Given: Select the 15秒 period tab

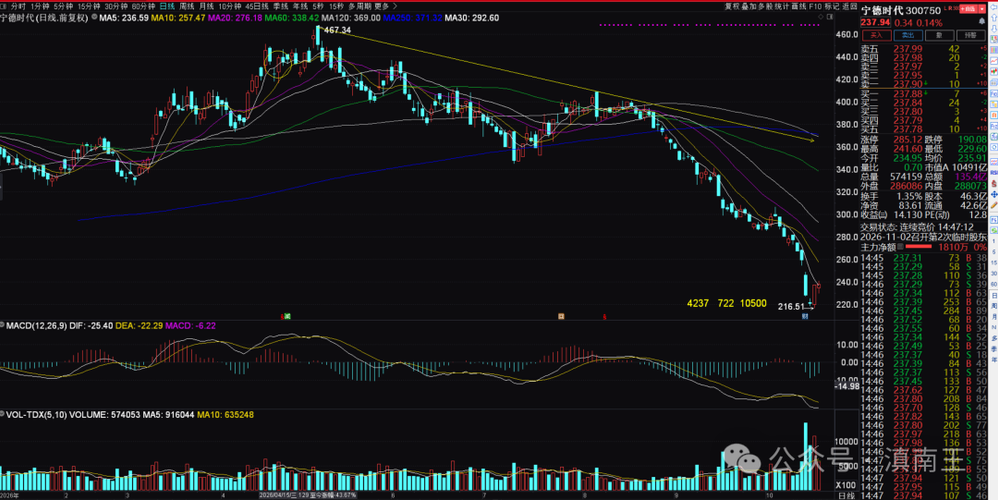Looking at the screenshot, I should coord(336,6).
